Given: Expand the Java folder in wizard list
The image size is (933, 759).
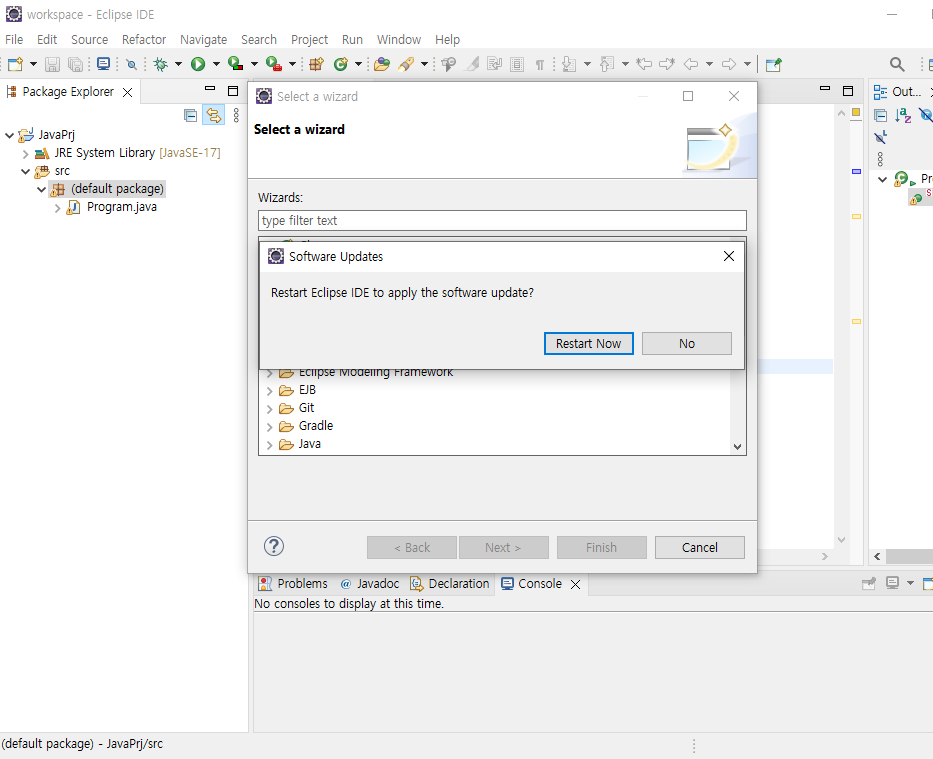Looking at the screenshot, I should [270, 445].
